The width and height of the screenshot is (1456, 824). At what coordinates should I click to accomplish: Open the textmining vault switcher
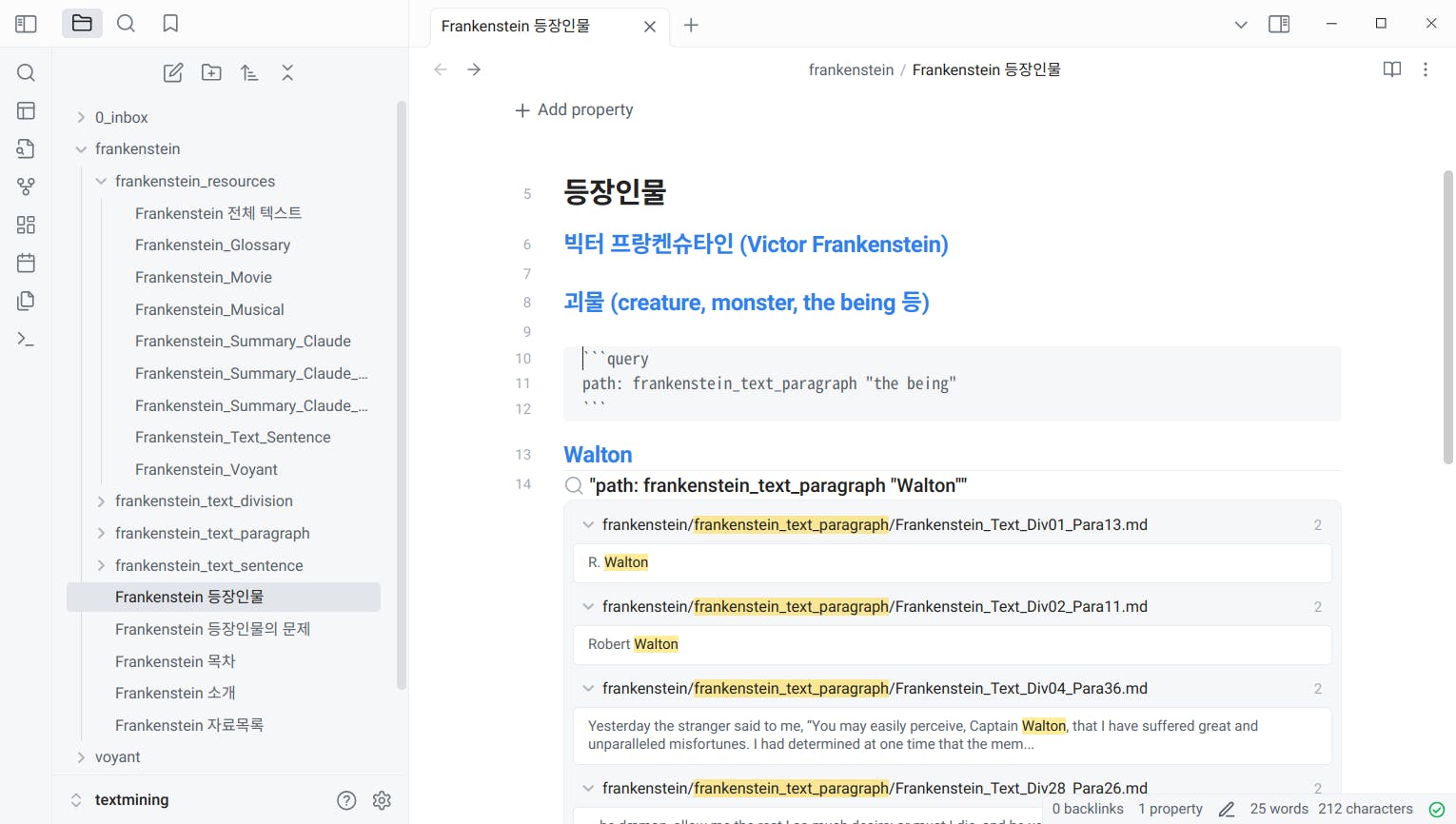tap(131, 800)
